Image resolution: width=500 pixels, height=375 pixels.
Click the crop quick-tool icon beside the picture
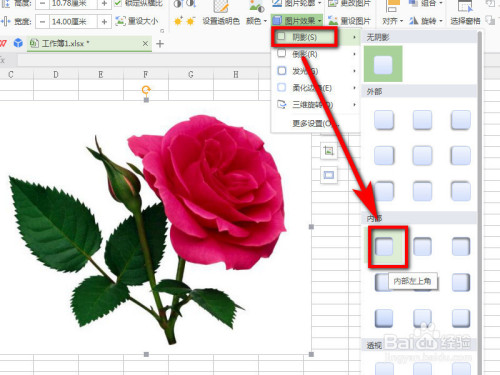point(329,151)
